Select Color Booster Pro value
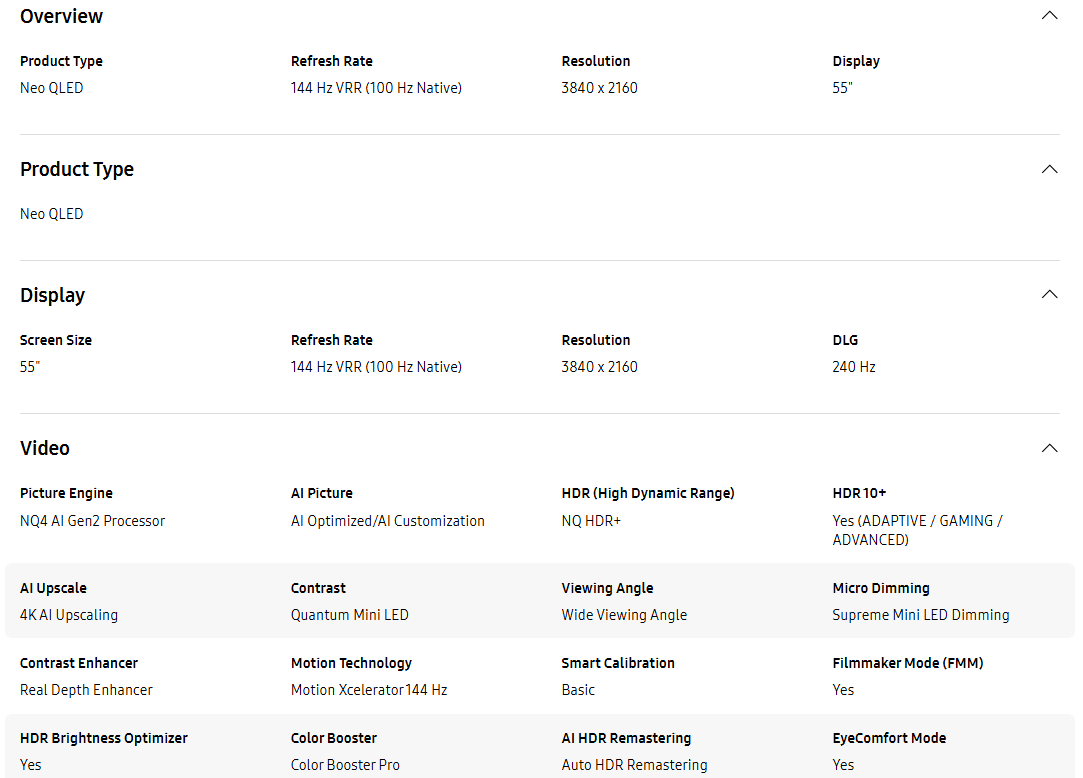 pos(345,765)
